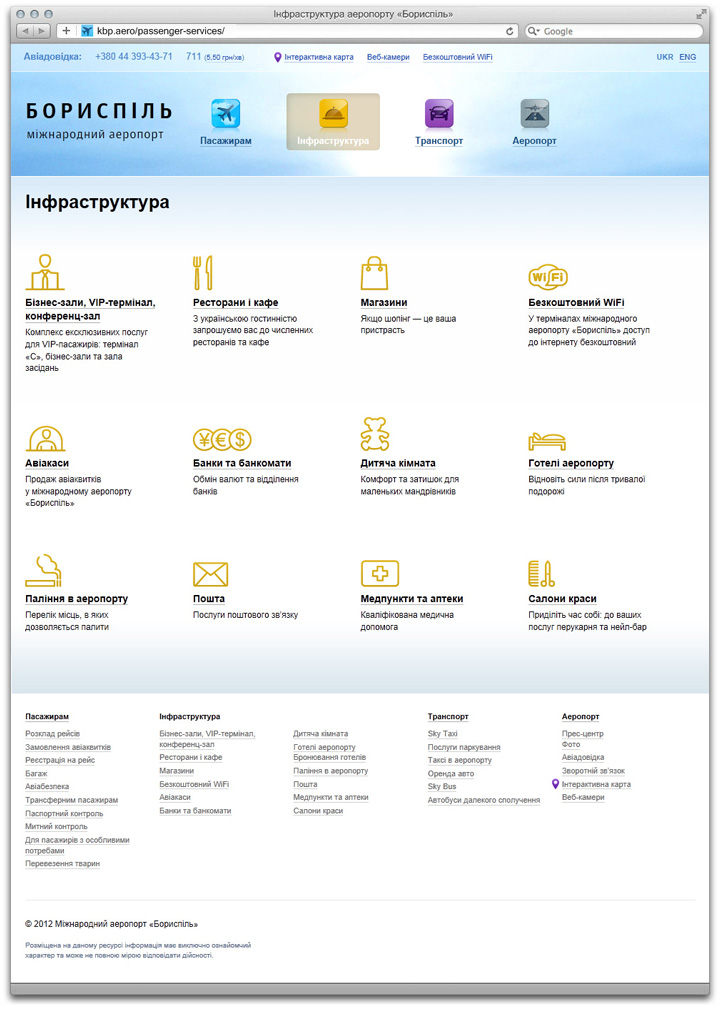The height and width of the screenshot is (1010, 720).
Task: Click the currency coins Банки icon
Action: pos(222,440)
